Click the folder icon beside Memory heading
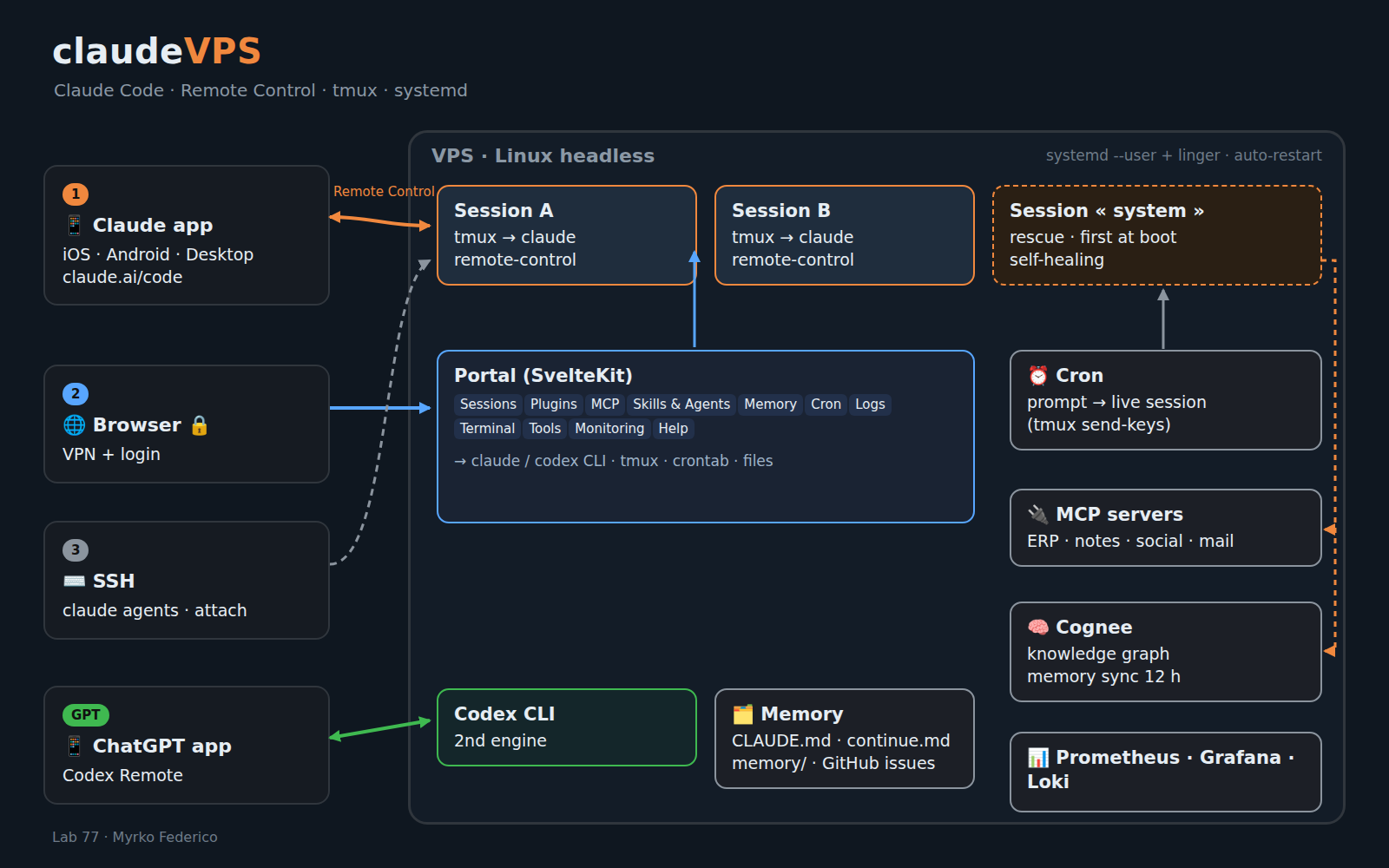Screen dimensions: 1389x868 (743, 714)
